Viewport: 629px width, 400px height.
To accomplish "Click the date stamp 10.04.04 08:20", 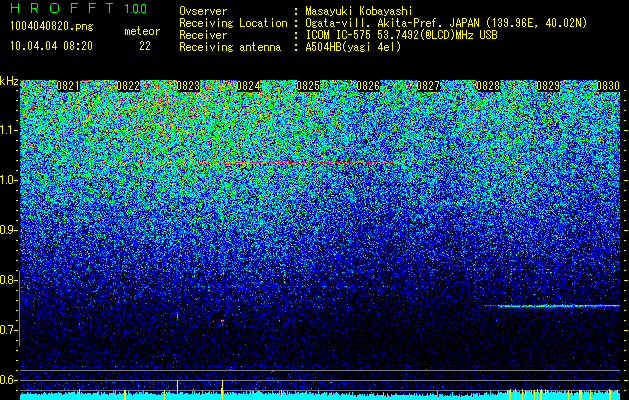I will (x=51, y=46).
